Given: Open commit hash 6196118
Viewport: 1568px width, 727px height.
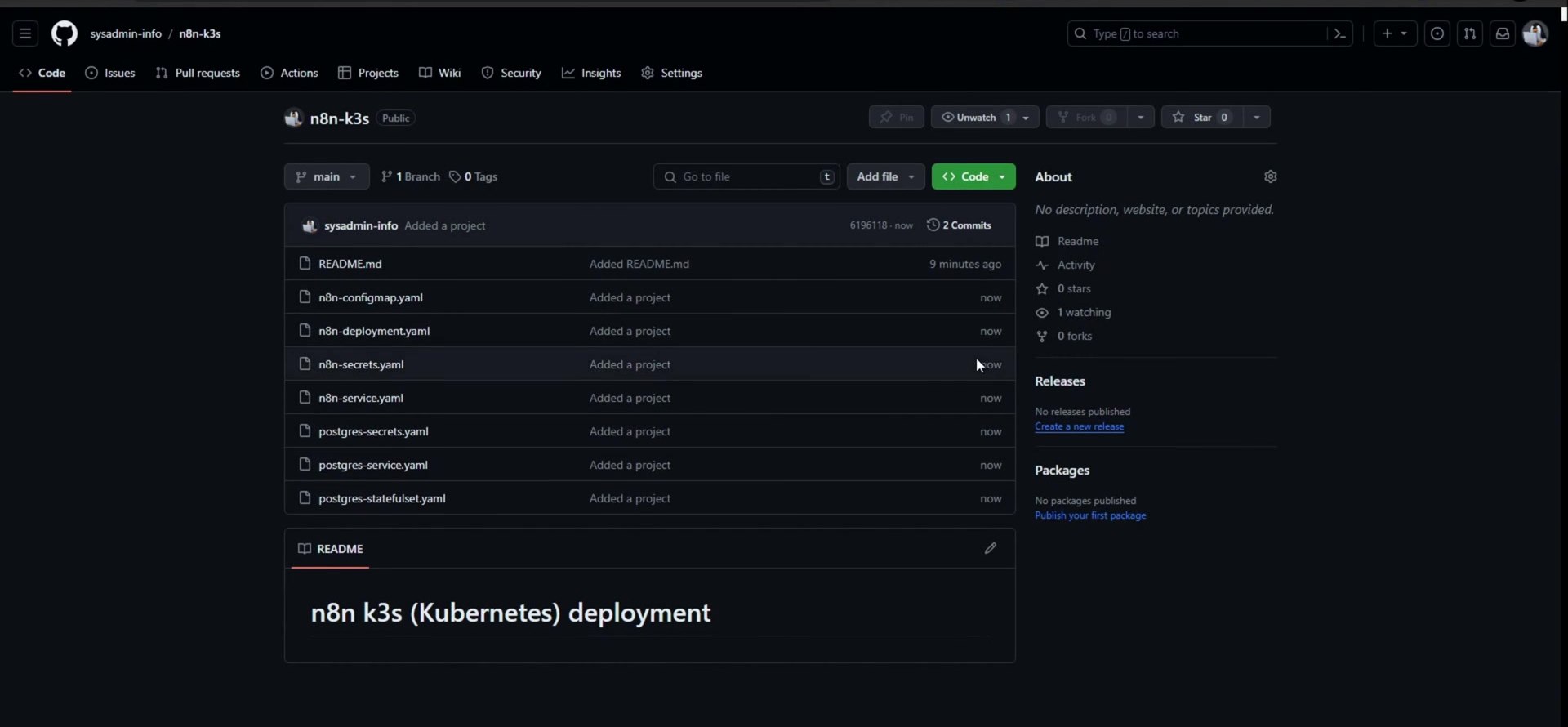Looking at the screenshot, I should click(868, 225).
